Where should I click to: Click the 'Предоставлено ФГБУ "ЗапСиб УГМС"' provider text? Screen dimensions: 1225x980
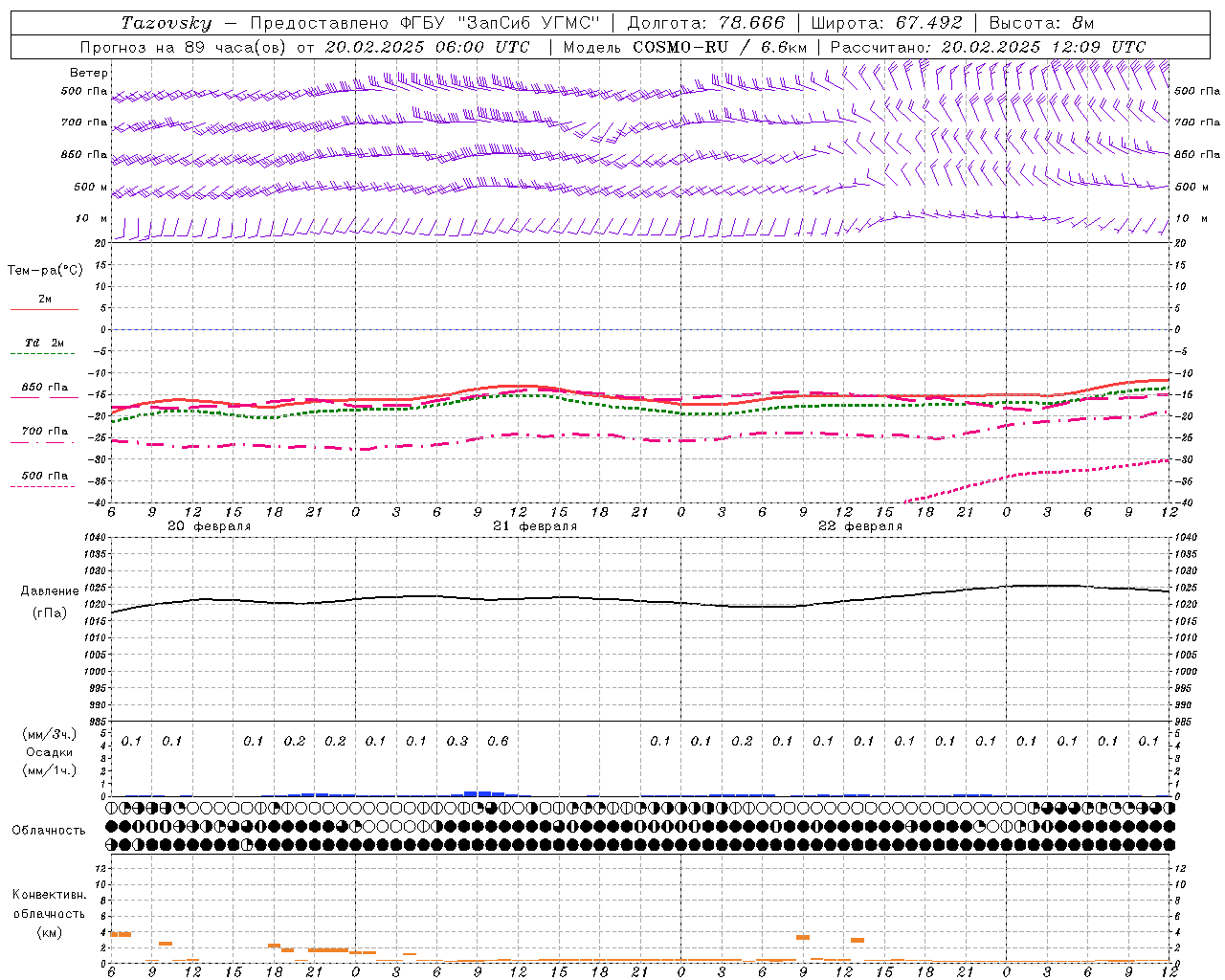425,23
